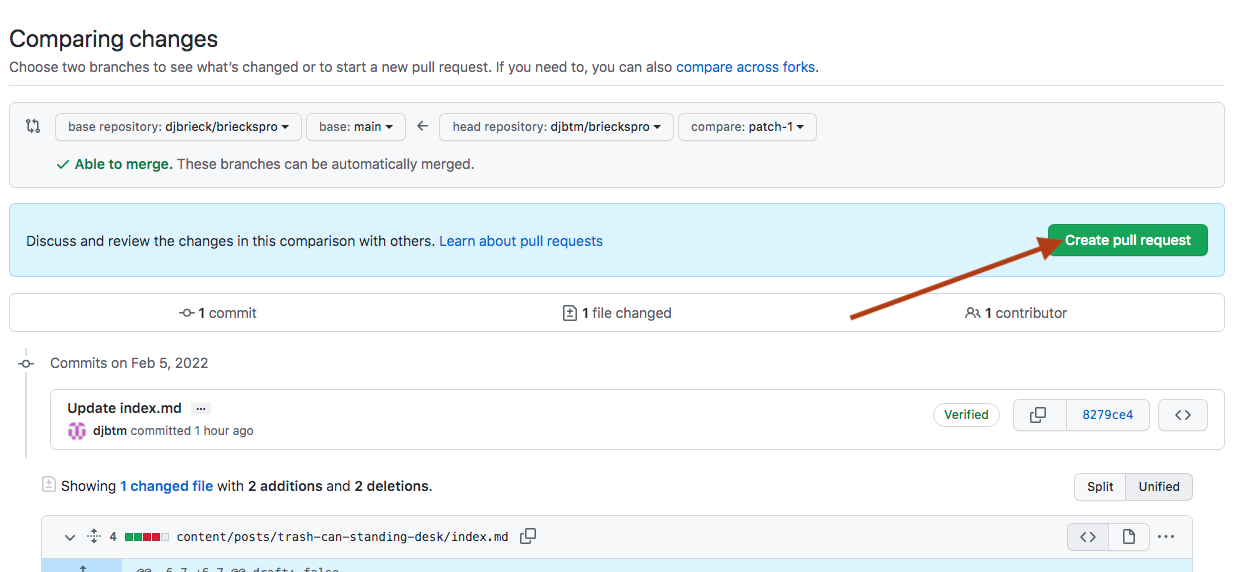Expand commit message ellipsis button
The image size is (1238, 572).
tap(201, 408)
